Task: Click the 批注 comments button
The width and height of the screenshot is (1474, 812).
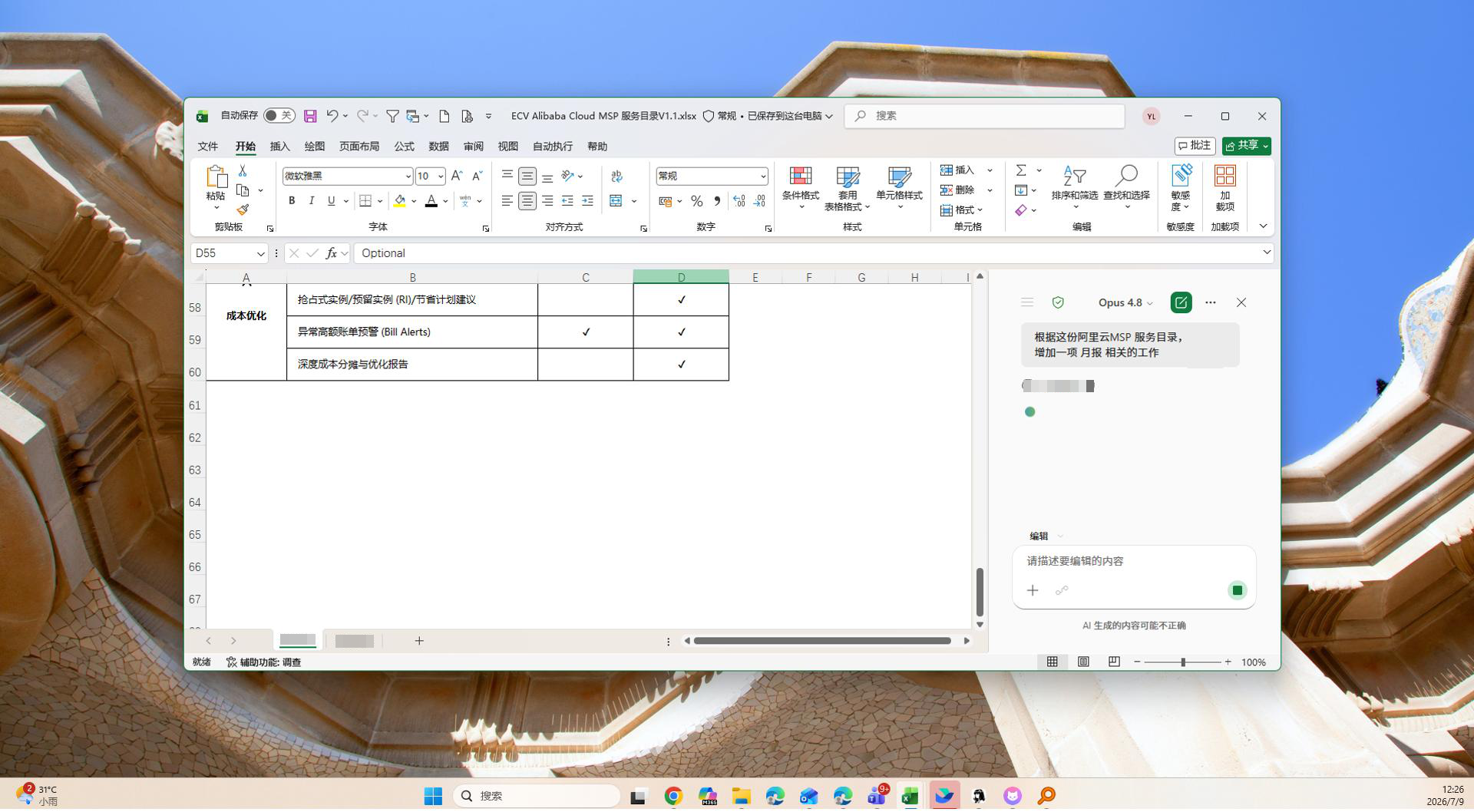Action: pyautogui.click(x=1195, y=146)
